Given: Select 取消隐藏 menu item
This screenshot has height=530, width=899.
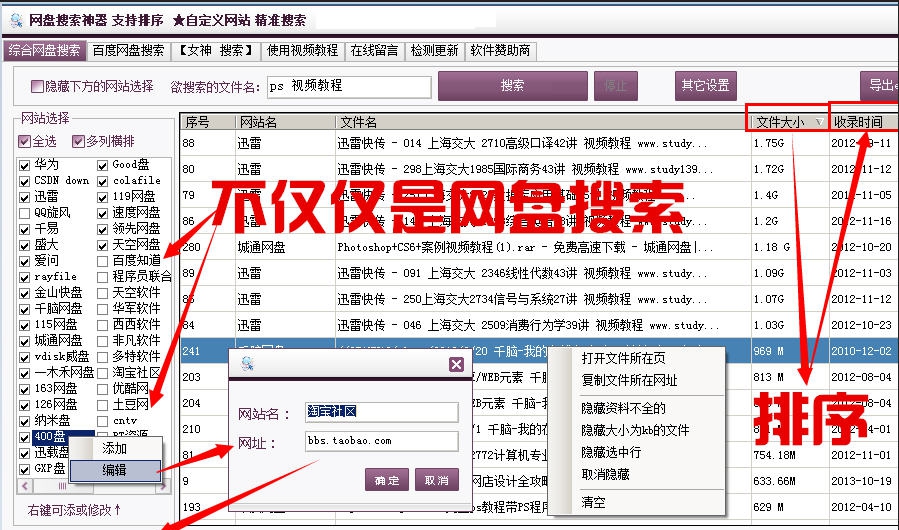Looking at the screenshot, I should click(x=605, y=474).
